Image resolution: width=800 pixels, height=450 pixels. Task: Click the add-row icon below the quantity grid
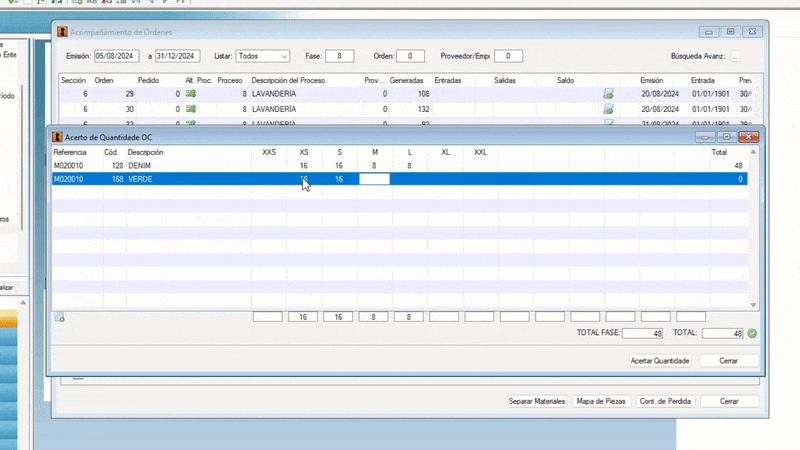[x=60, y=317]
